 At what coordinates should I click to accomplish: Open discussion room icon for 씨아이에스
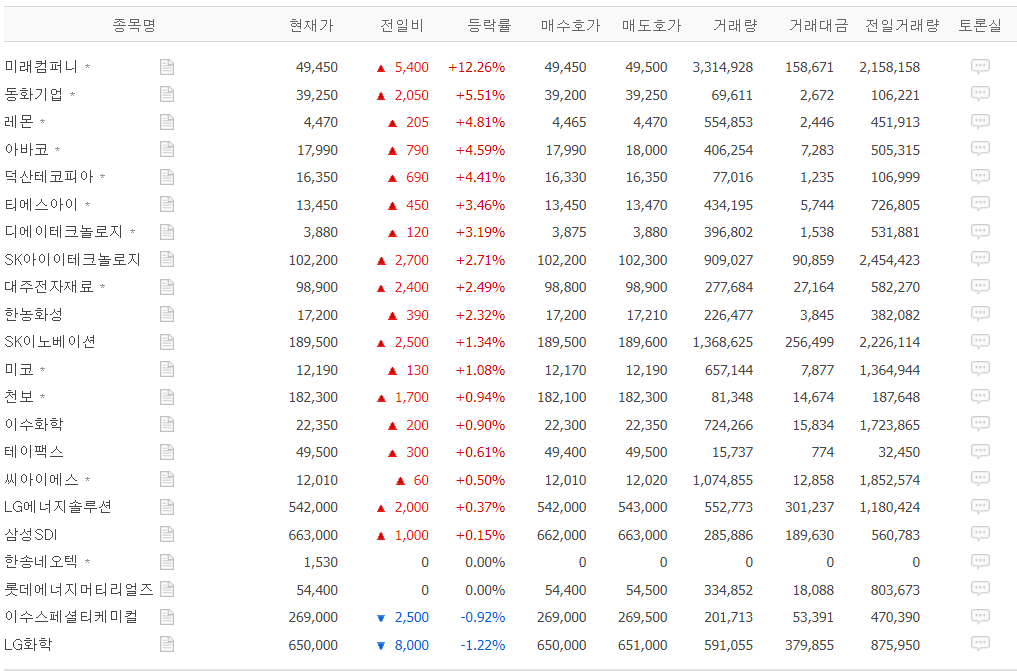[980, 480]
